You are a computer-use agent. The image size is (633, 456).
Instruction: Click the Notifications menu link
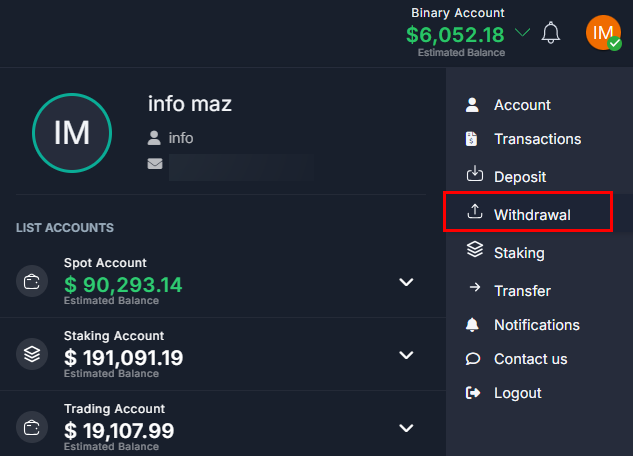click(536, 325)
